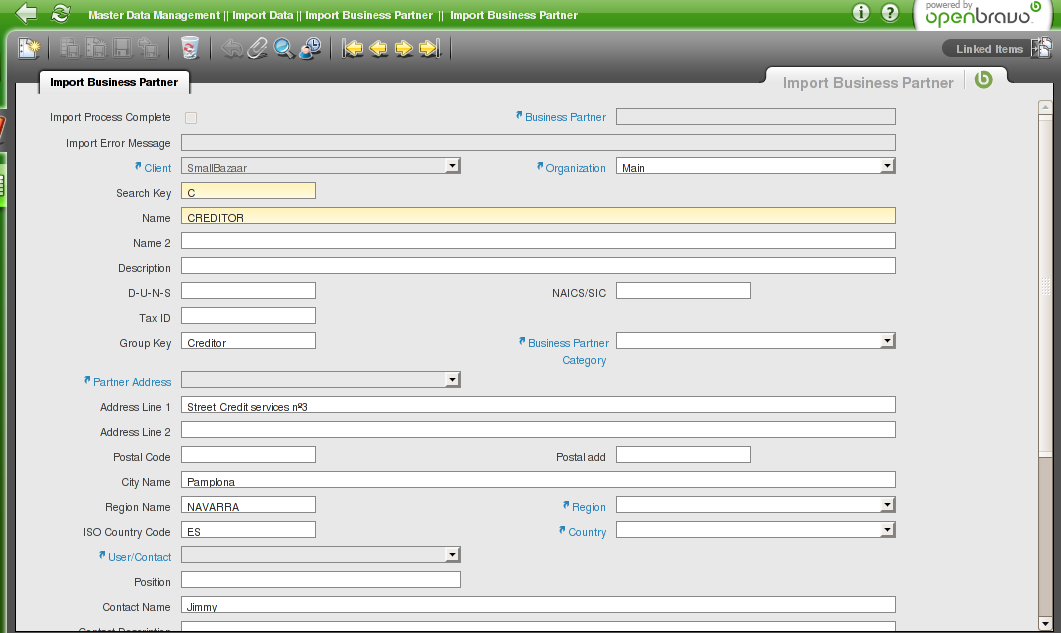1061x633 pixels.
Task: Open search with the magnifying glass icon
Action: 284,48
